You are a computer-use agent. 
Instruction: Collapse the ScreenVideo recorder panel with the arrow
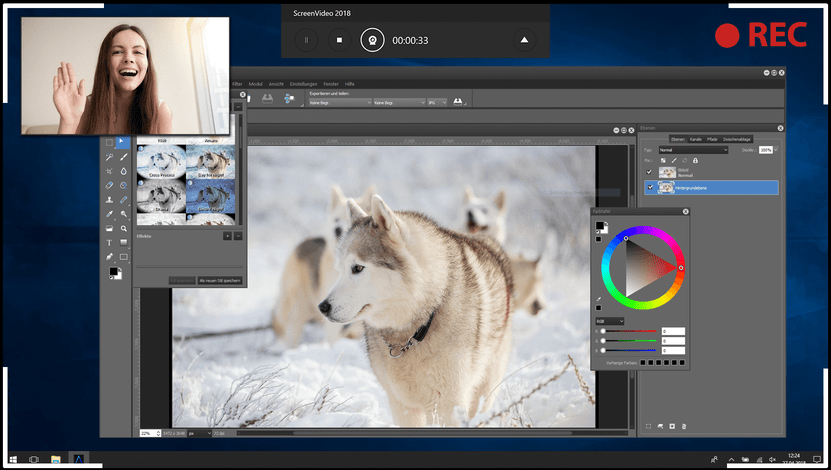click(525, 40)
